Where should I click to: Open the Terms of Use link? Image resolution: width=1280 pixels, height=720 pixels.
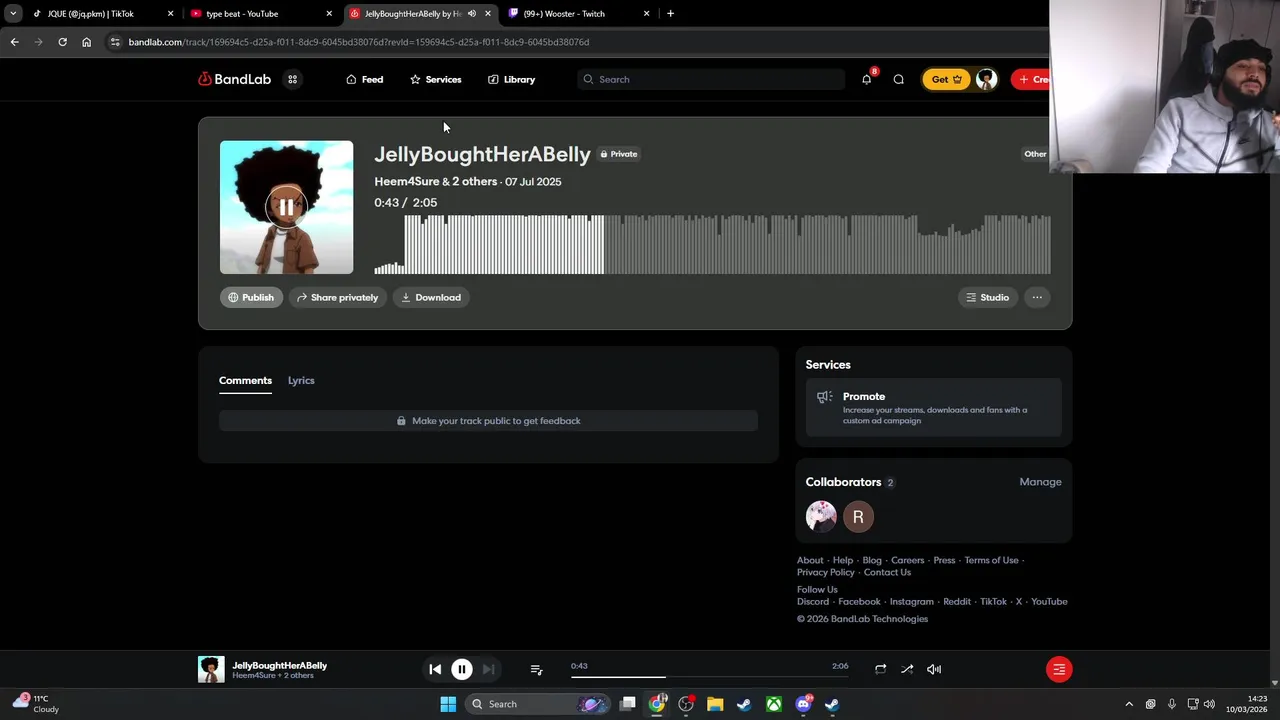[x=991, y=560]
